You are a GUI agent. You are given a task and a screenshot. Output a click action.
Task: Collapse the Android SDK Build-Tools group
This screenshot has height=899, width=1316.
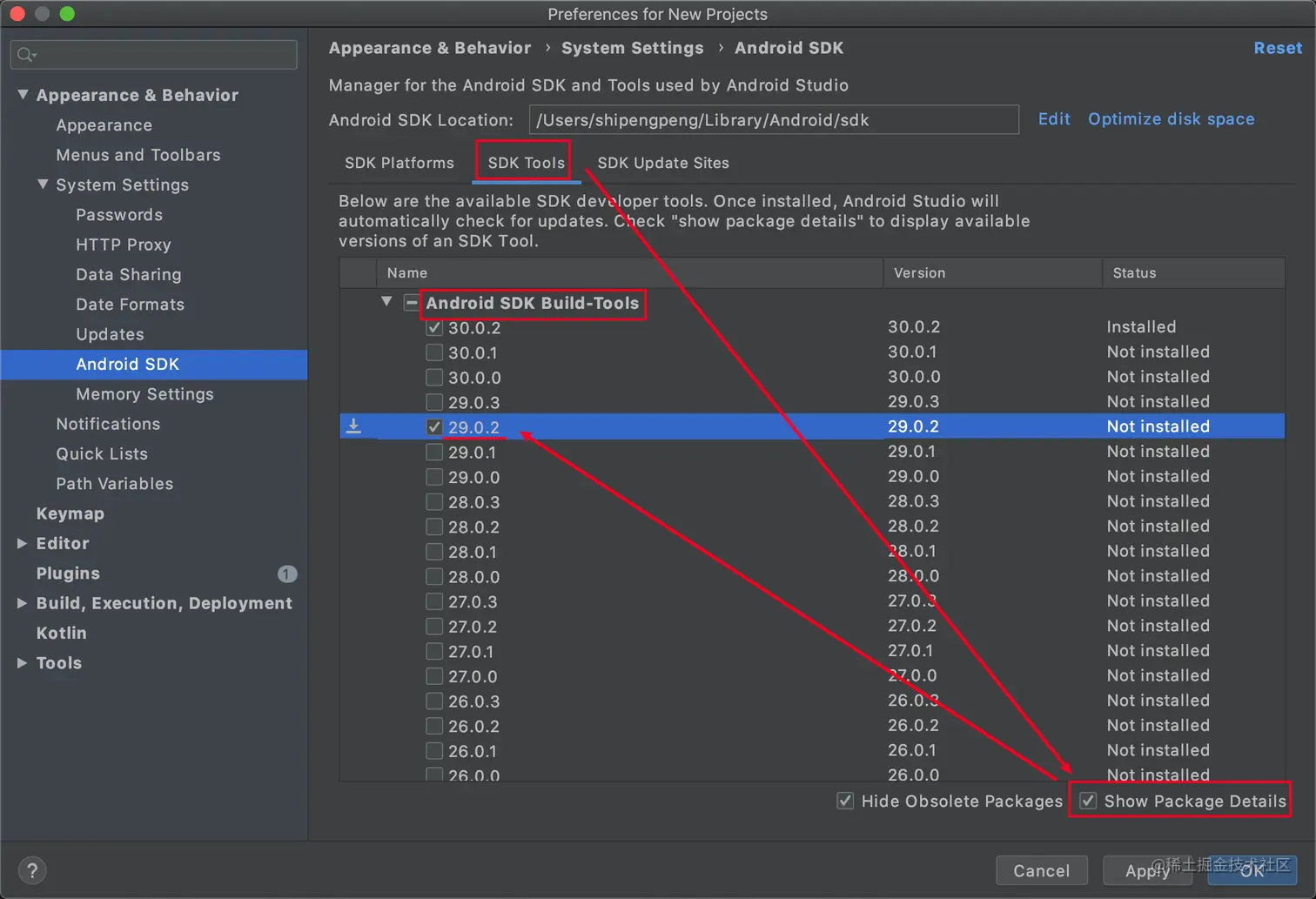point(386,302)
